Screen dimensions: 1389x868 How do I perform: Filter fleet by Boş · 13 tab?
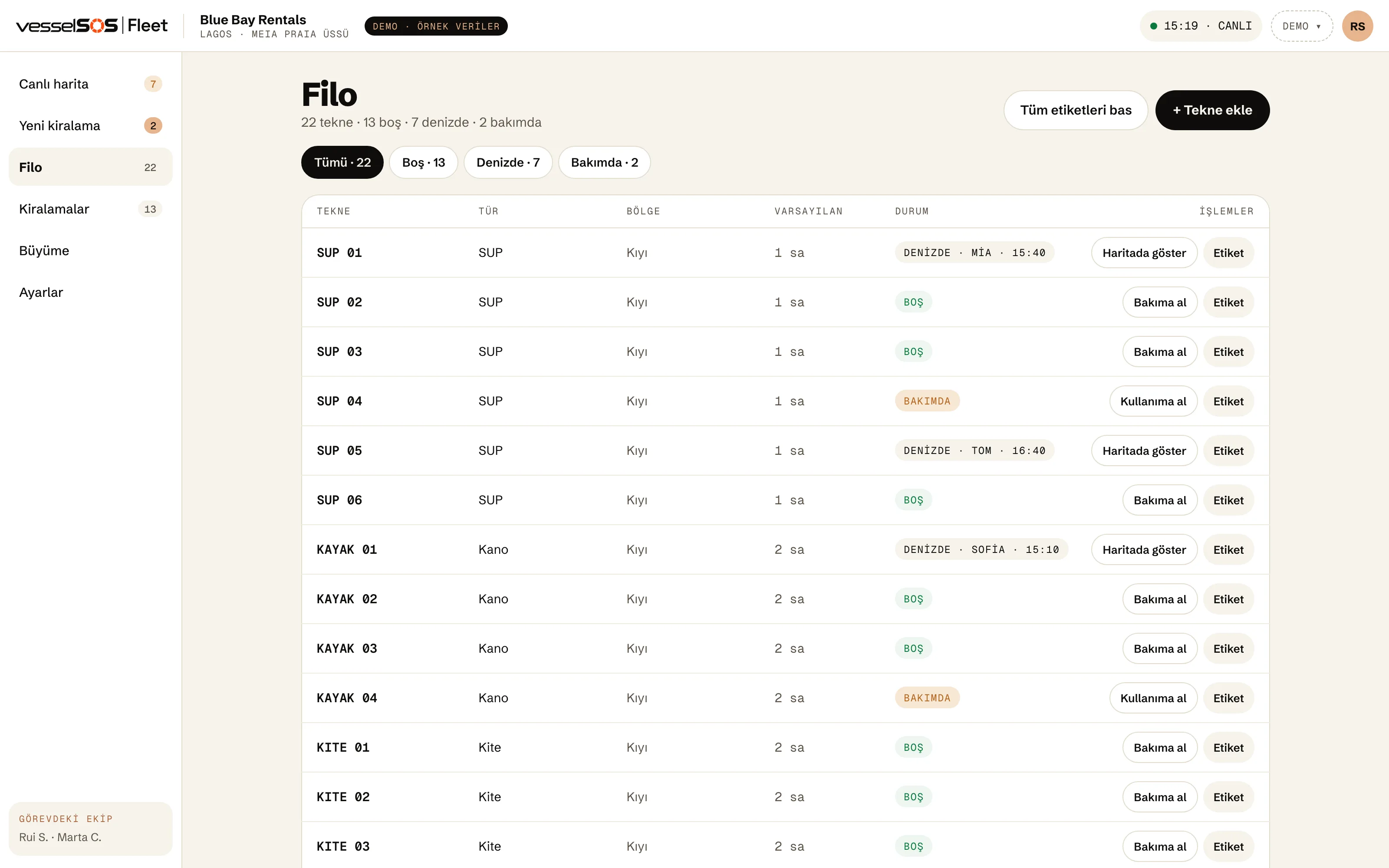coord(424,162)
